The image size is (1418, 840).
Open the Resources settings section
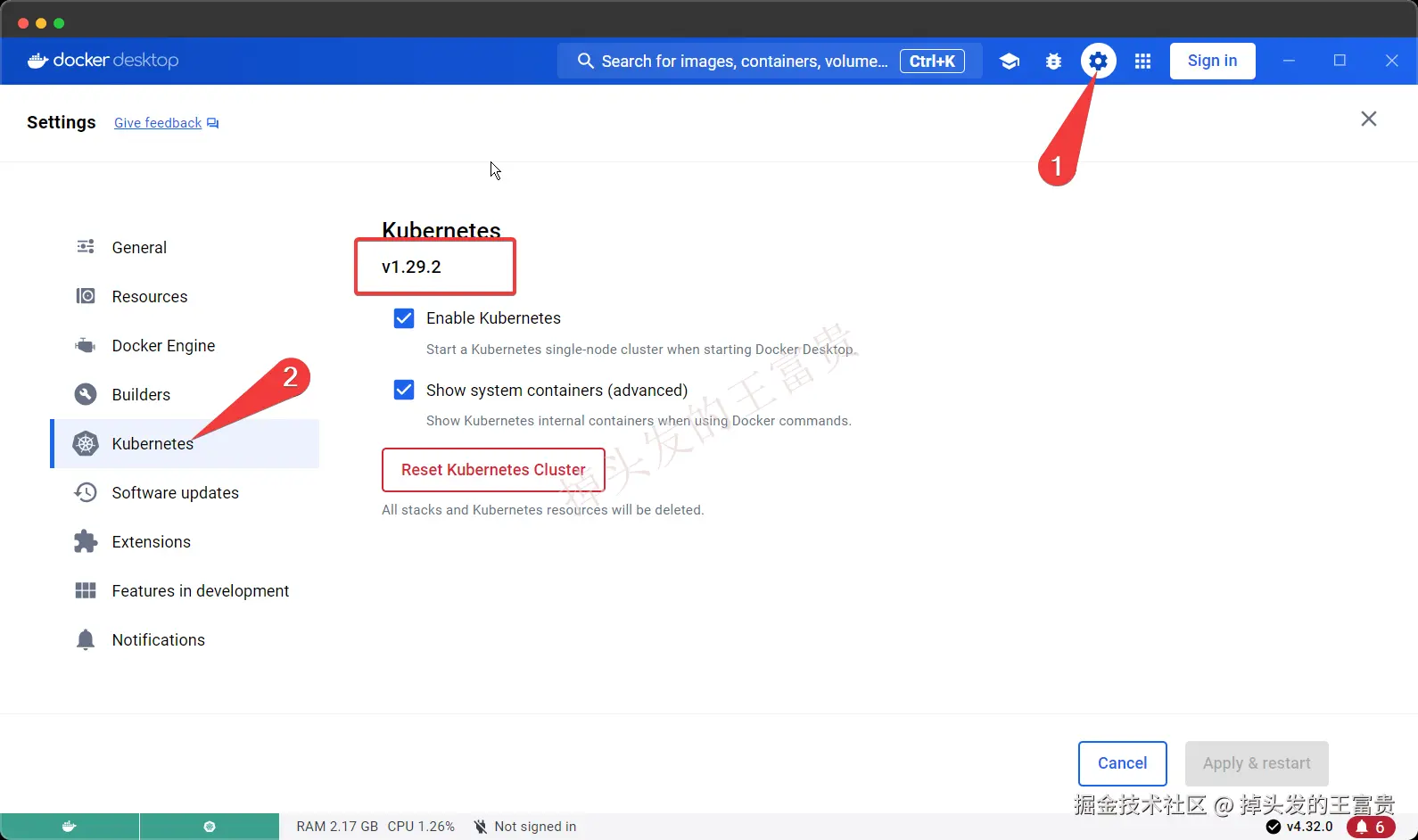click(185, 296)
